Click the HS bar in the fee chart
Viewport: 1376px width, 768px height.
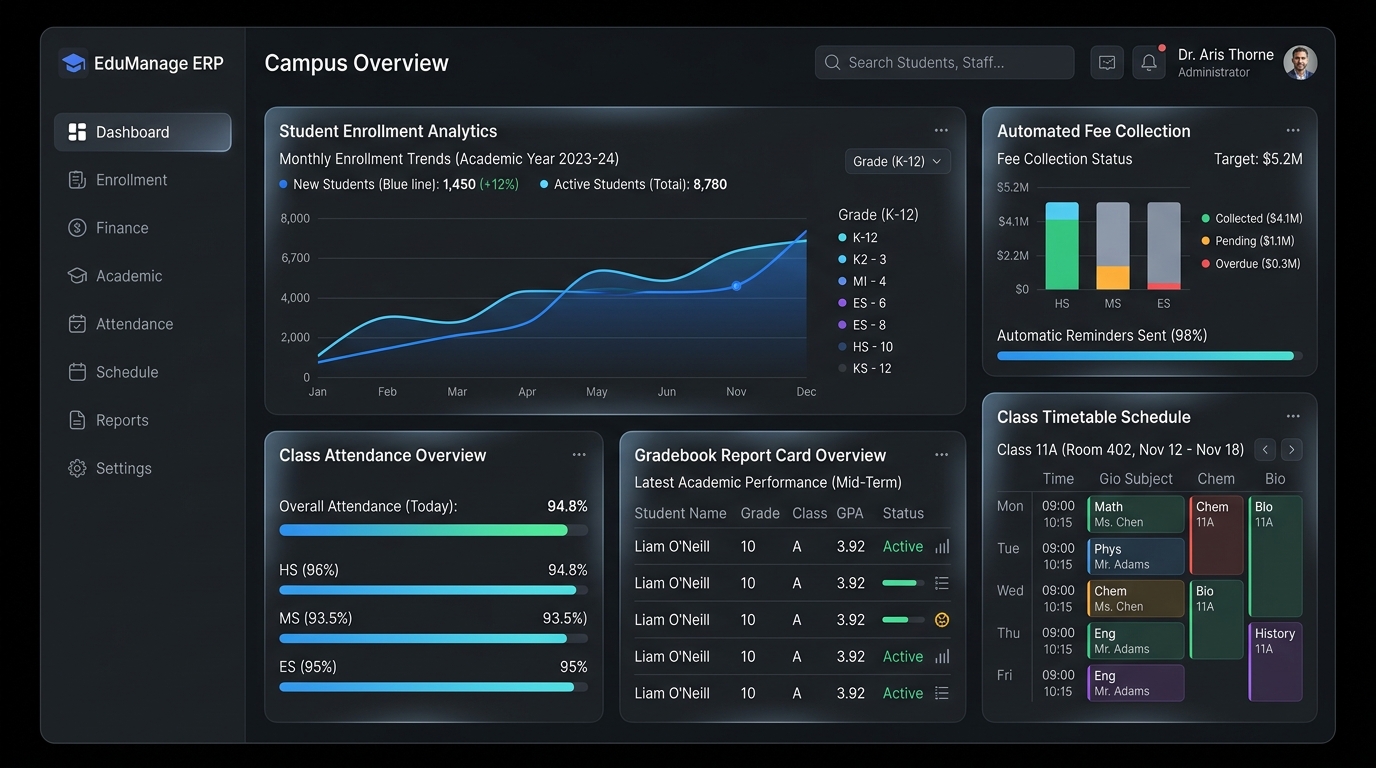[x=1062, y=246]
